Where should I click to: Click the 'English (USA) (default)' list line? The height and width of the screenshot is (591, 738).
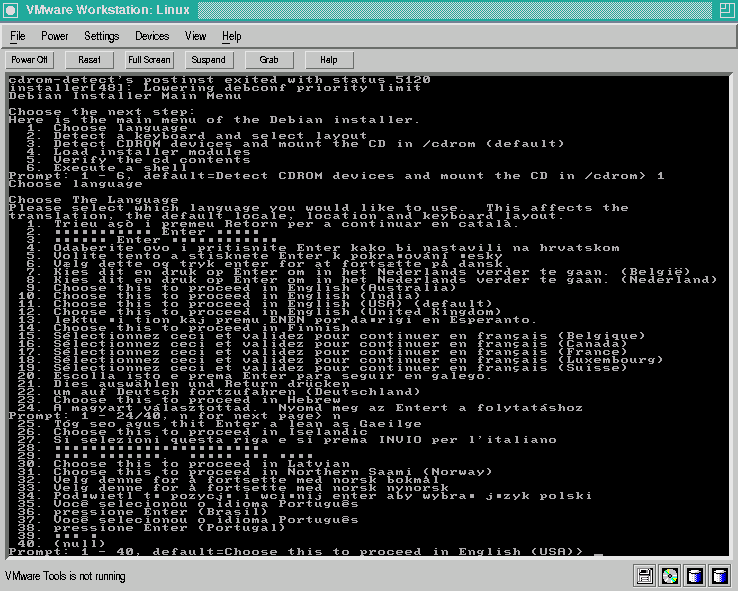[x=255, y=303]
